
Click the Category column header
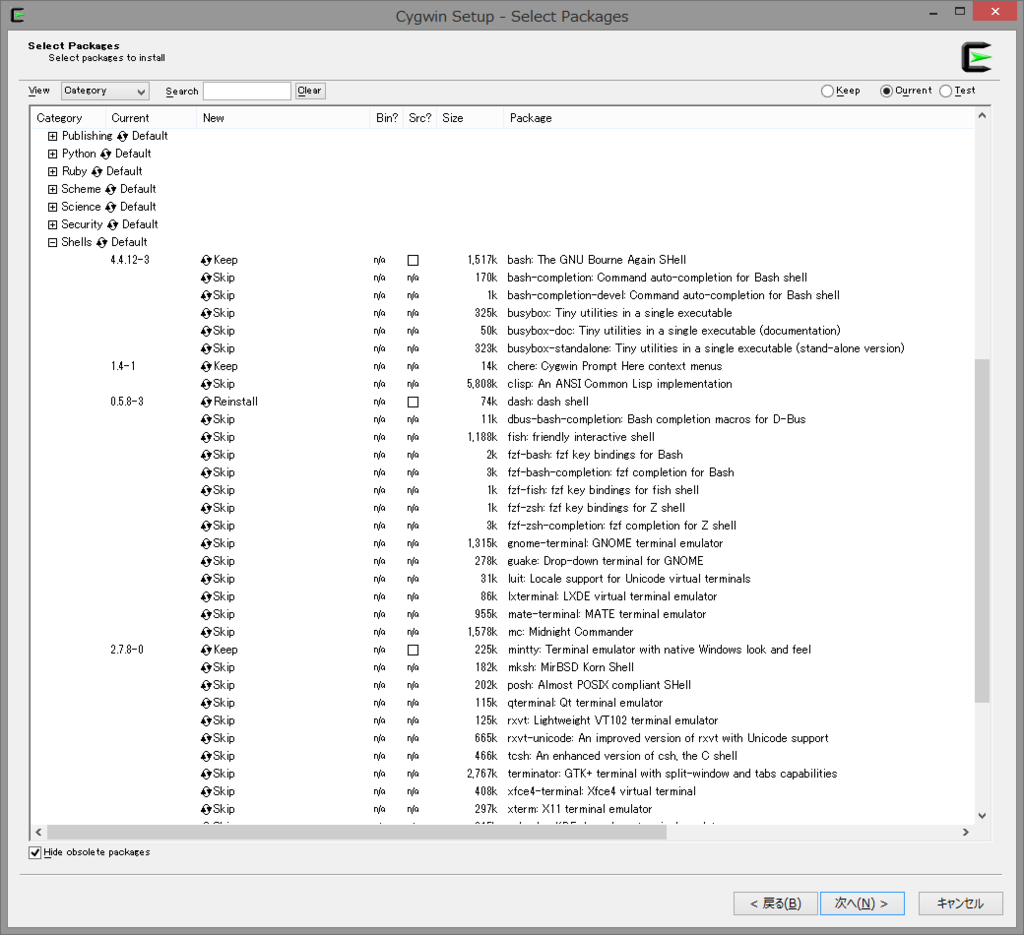point(68,118)
